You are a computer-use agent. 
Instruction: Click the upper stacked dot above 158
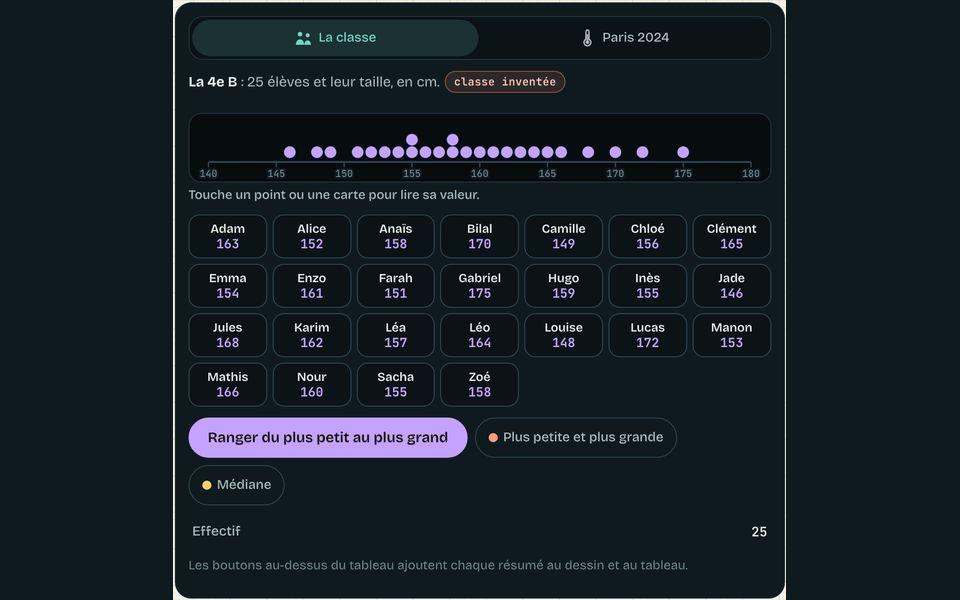(452, 140)
